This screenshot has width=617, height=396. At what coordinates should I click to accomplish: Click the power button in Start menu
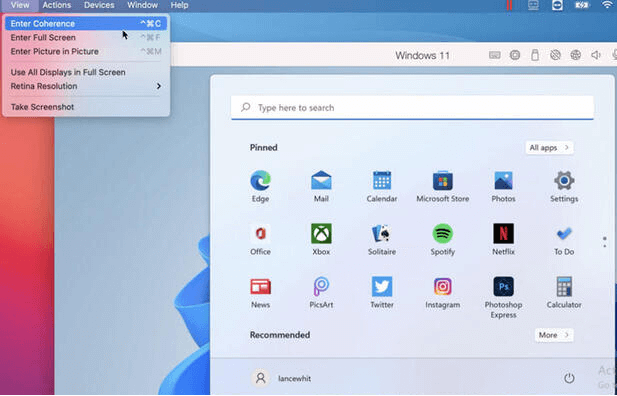pyautogui.click(x=569, y=378)
